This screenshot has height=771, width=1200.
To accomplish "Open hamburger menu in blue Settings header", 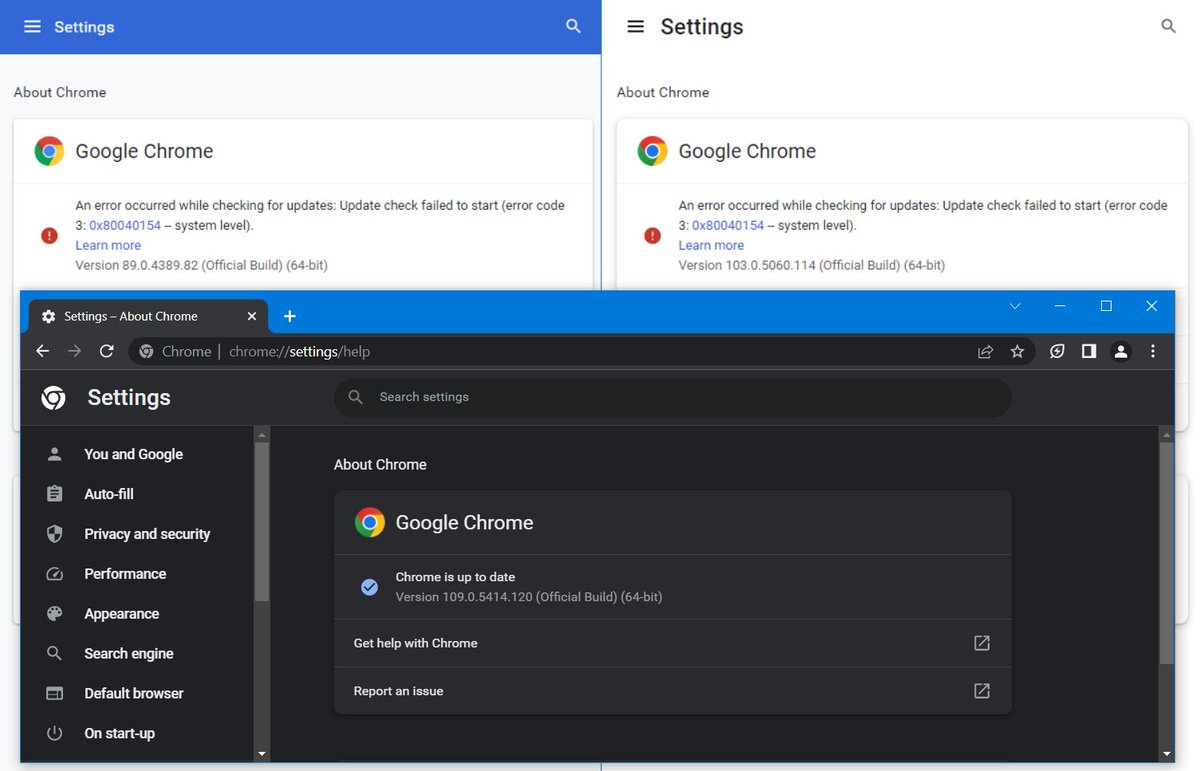I will [x=32, y=27].
